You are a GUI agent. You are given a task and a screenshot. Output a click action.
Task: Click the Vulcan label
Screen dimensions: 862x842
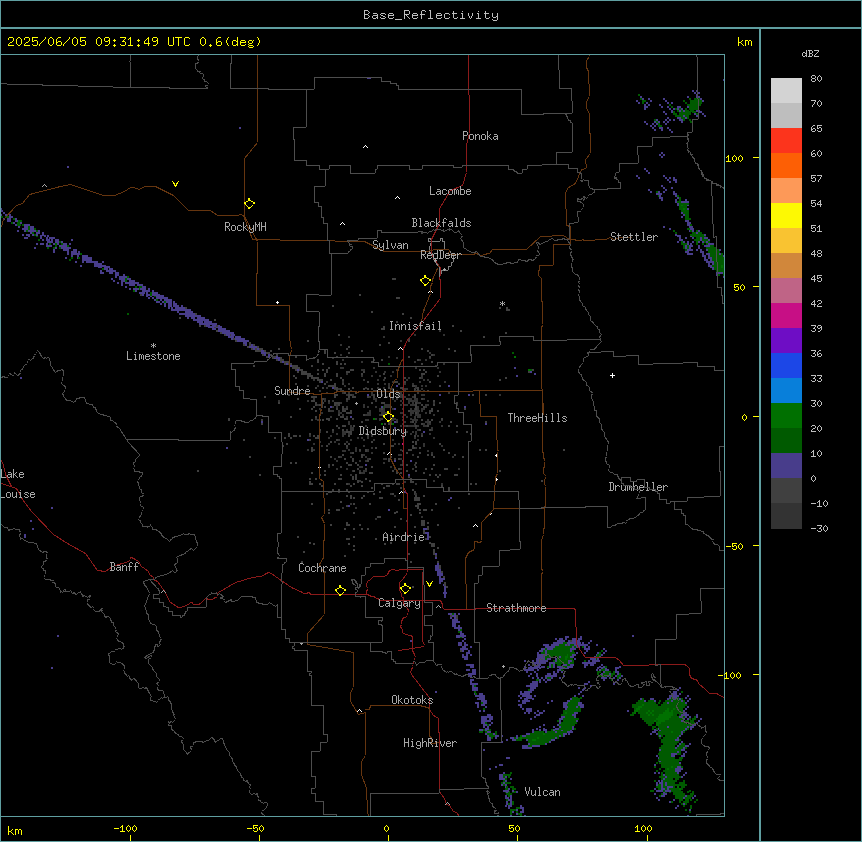tap(542, 792)
